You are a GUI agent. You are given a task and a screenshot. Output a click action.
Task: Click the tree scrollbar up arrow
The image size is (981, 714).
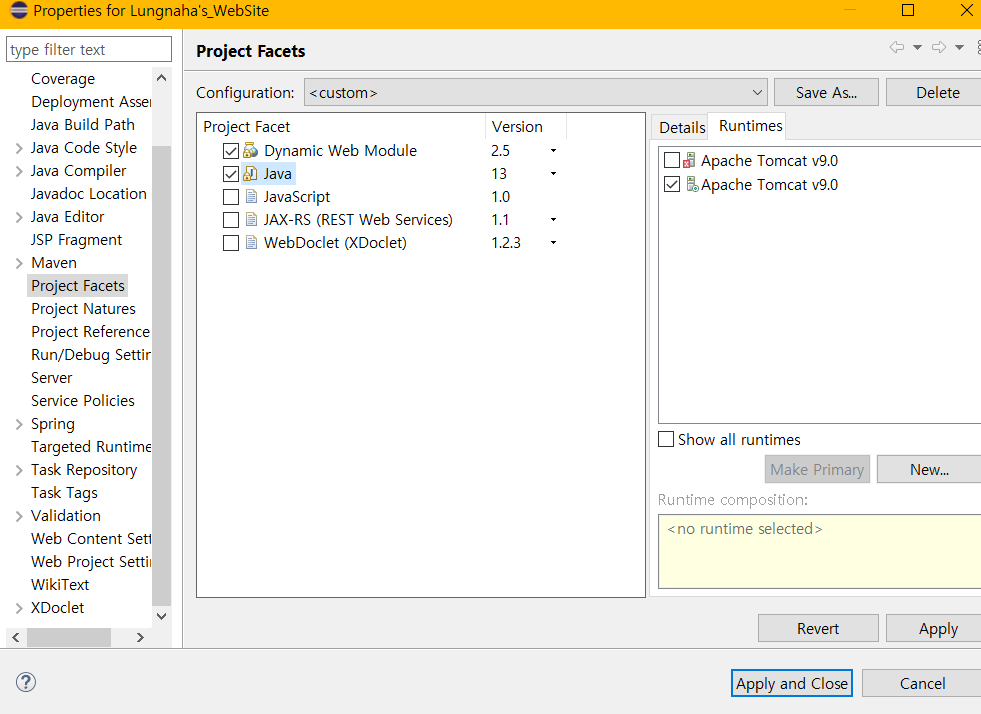tap(161, 78)
